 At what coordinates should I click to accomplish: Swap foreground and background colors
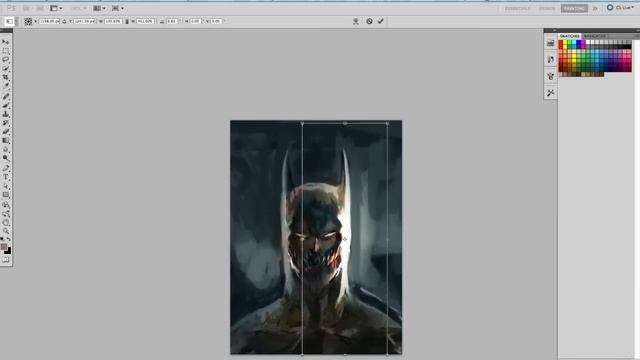click(9, 240)
